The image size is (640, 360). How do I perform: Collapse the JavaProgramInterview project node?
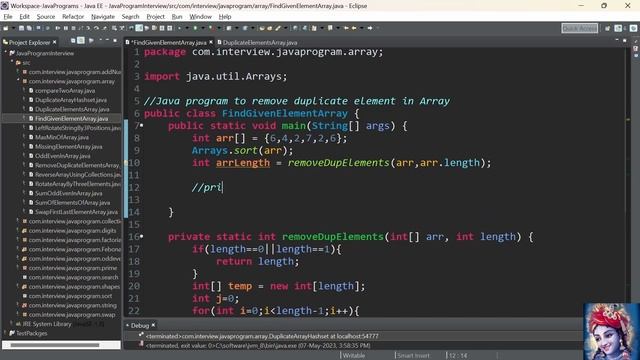[6, 53]
